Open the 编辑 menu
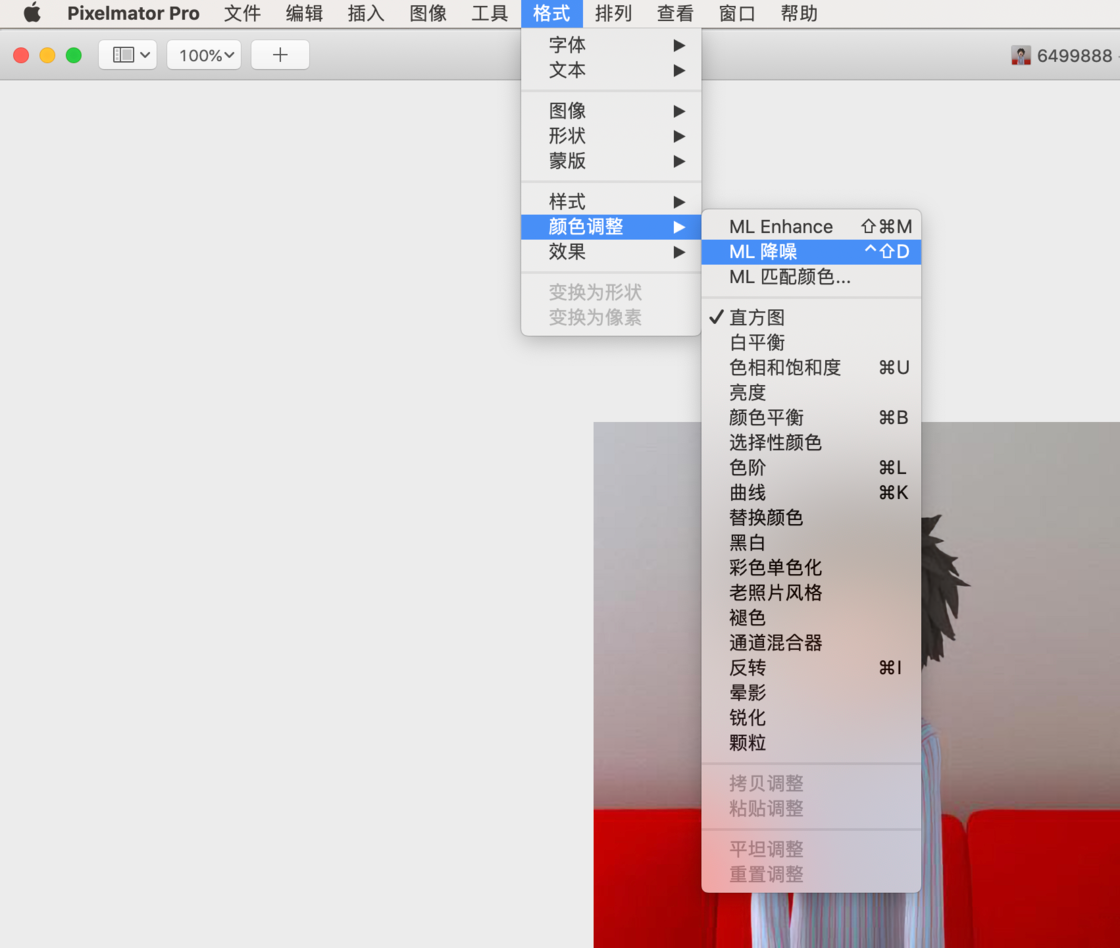 pos(304,13)
